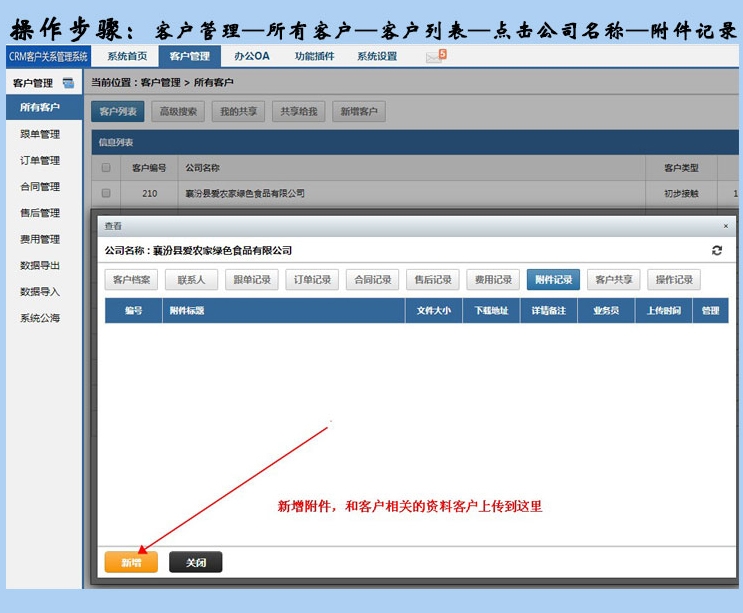The image size is (743, 613).
Task: Click the icon beside 客户管理 sidebar header
Action: pos(68,83)
